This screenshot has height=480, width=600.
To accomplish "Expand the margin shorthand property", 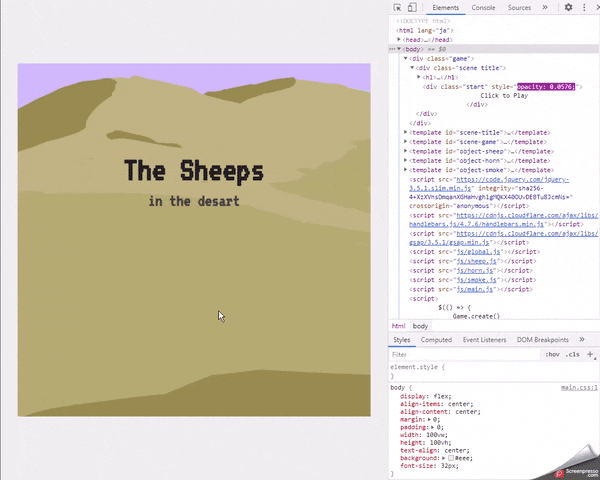I will point(429,420).
